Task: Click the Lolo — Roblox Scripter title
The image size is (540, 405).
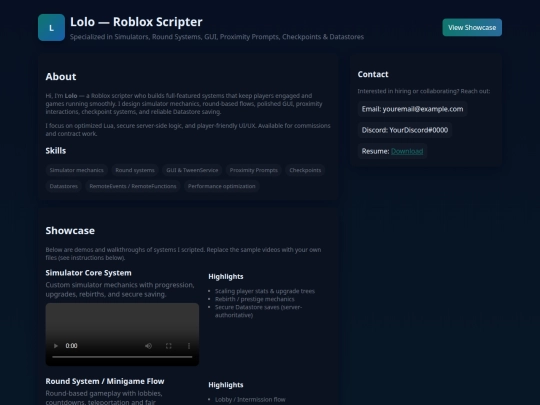Action: tap(136, 22)
